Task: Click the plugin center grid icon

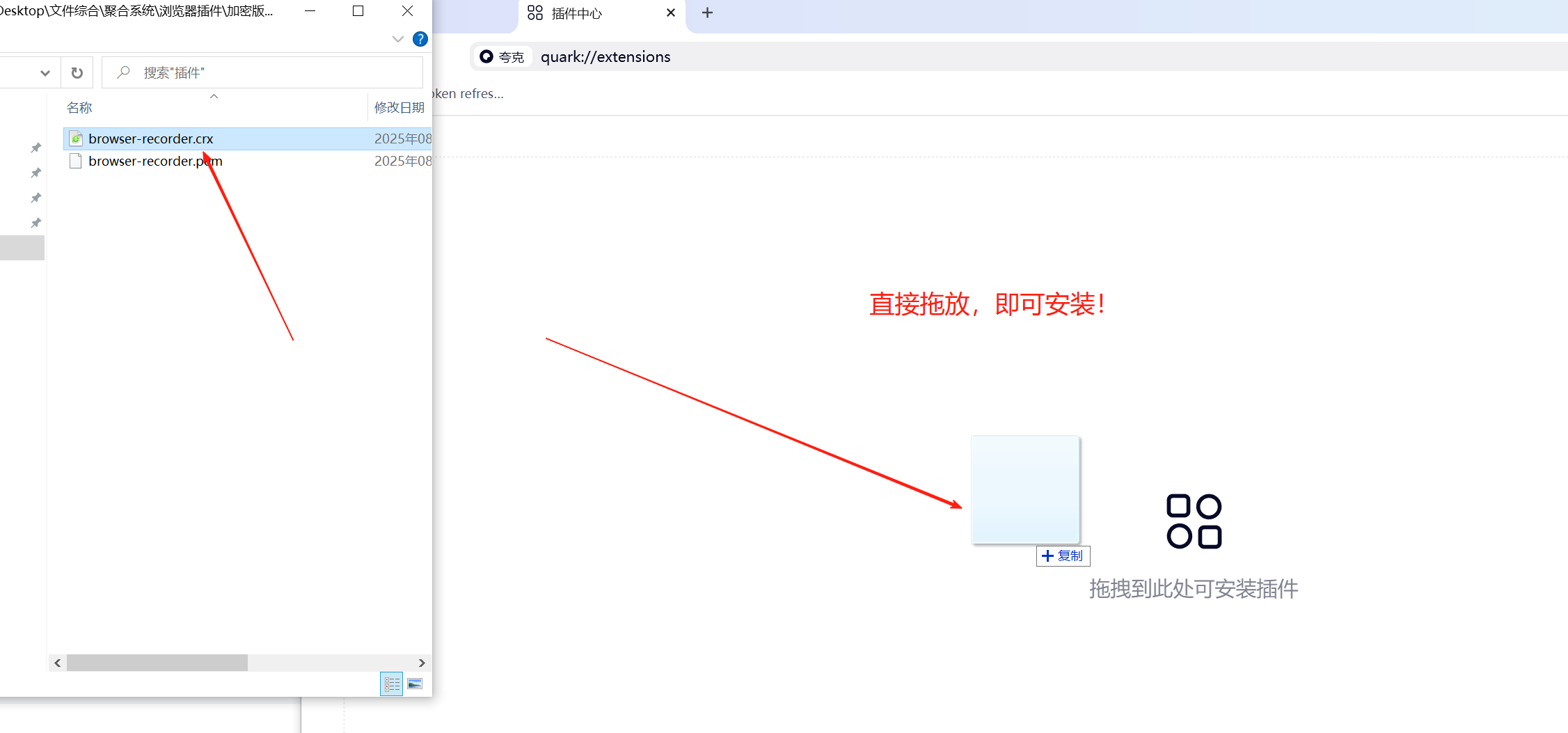Action: (1194, 521)
